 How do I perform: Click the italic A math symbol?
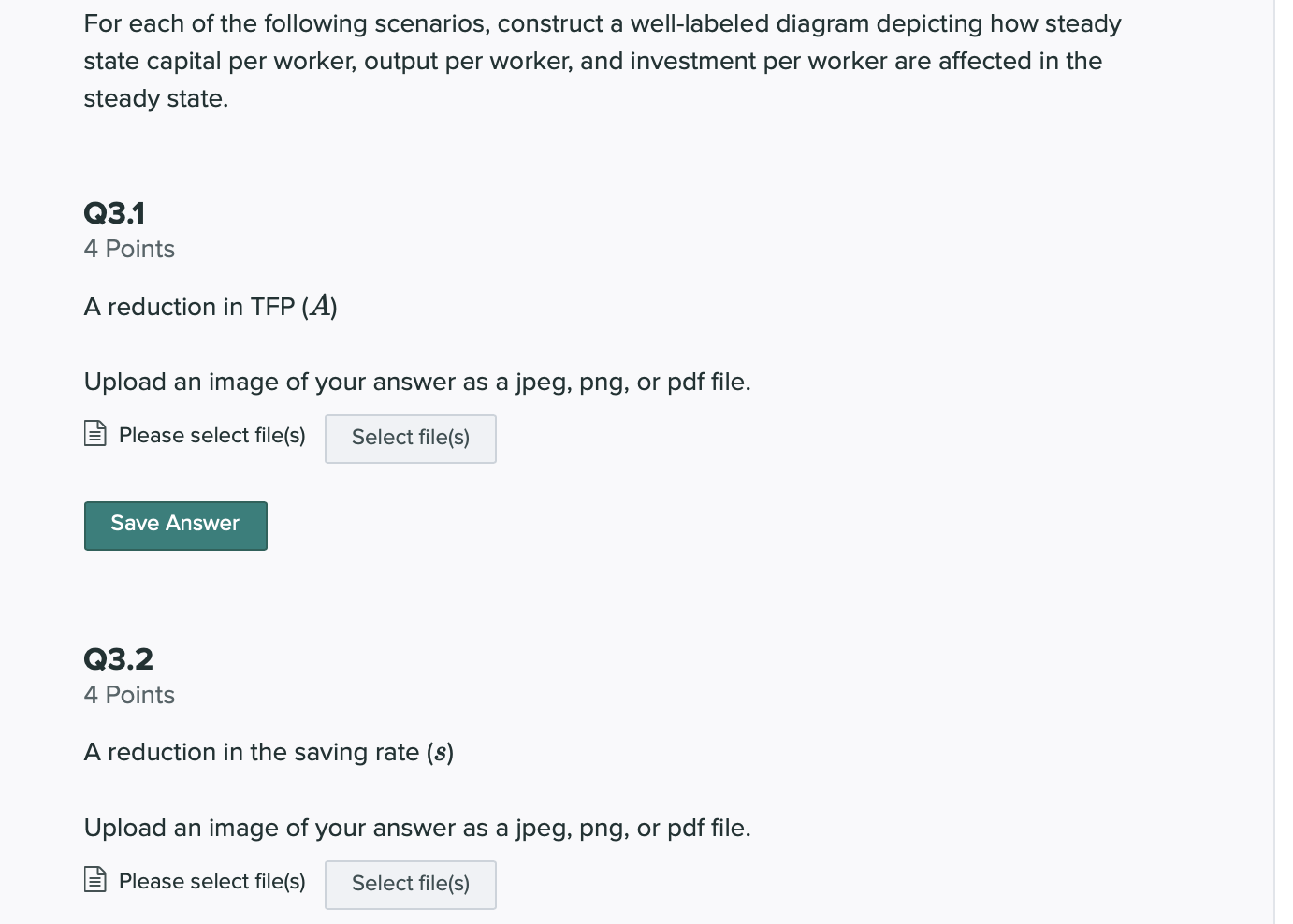click(x=320, y=306)
